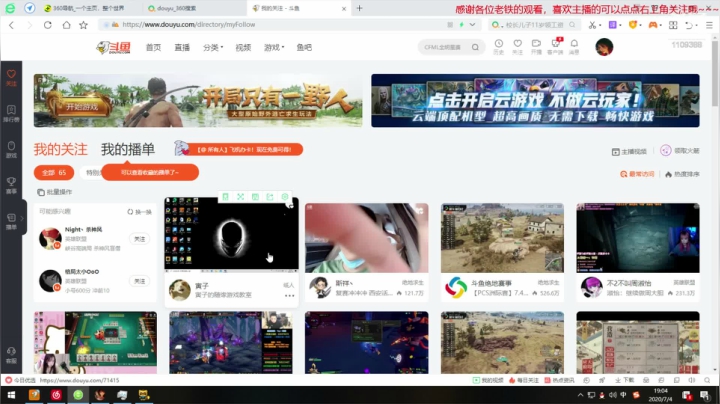720x404 pixels.
Task: Open the headset 客服 icon in sidebar
Action: pos(11,355)
